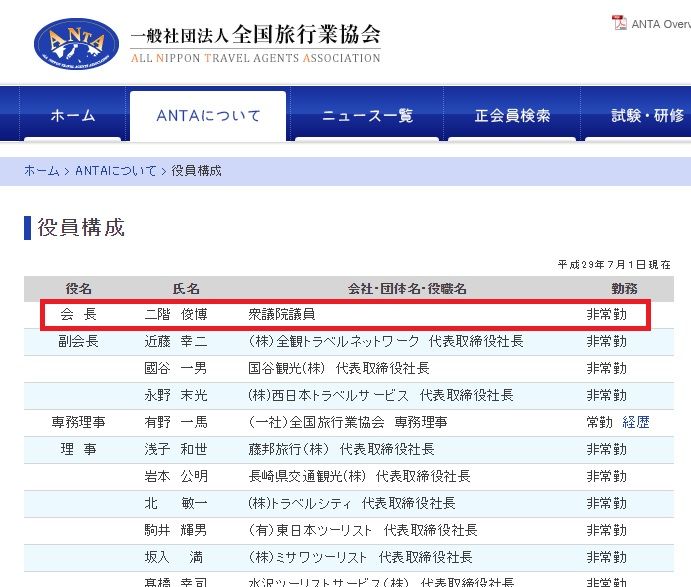Viewport: 691px width, 587px height.
Task: Click the 勤務 column header
Action: point(624,289)
